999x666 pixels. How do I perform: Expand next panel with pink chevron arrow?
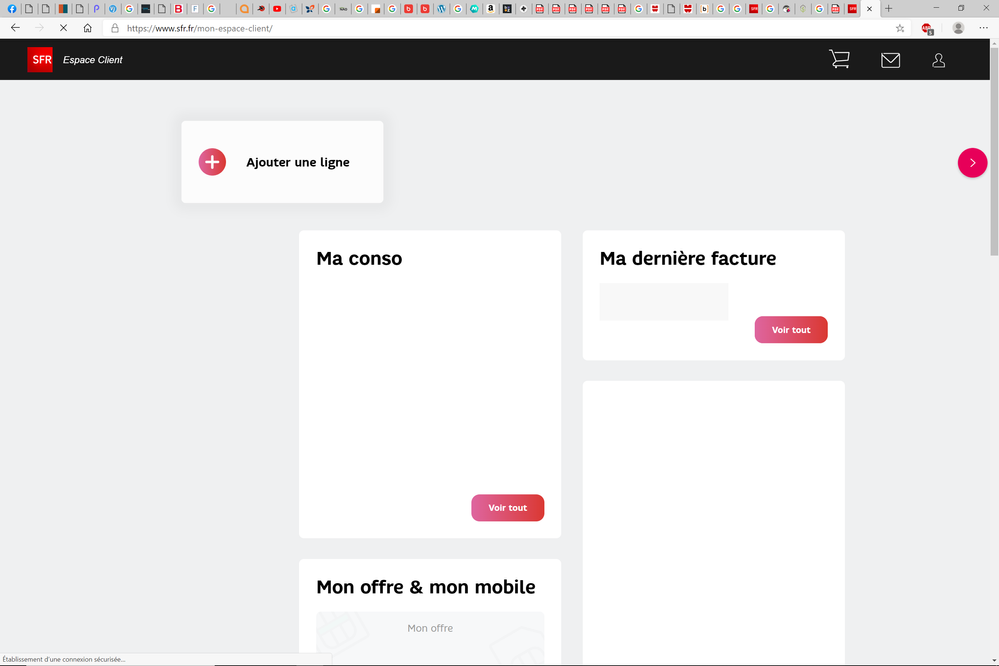tap(972, 163)
